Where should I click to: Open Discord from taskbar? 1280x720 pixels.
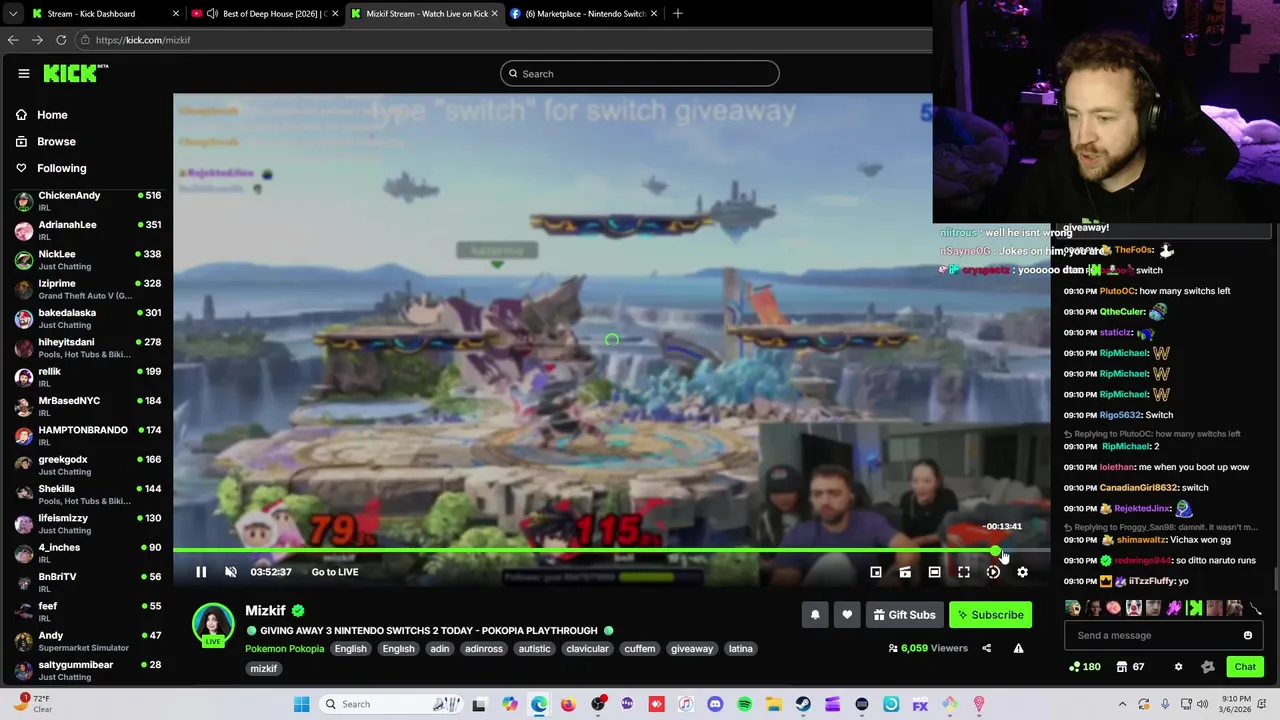click(x=715, y=704)
